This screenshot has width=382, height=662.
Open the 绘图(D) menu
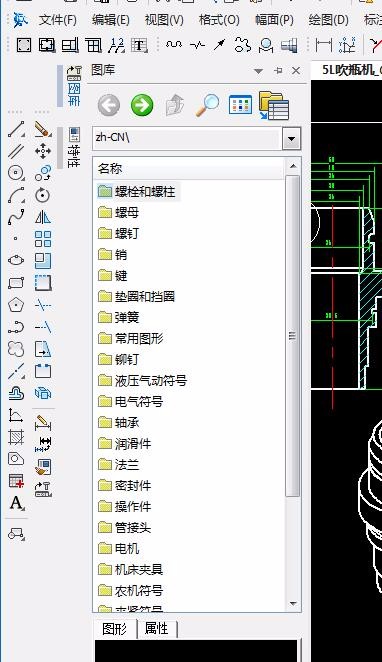tap(328, 20)
